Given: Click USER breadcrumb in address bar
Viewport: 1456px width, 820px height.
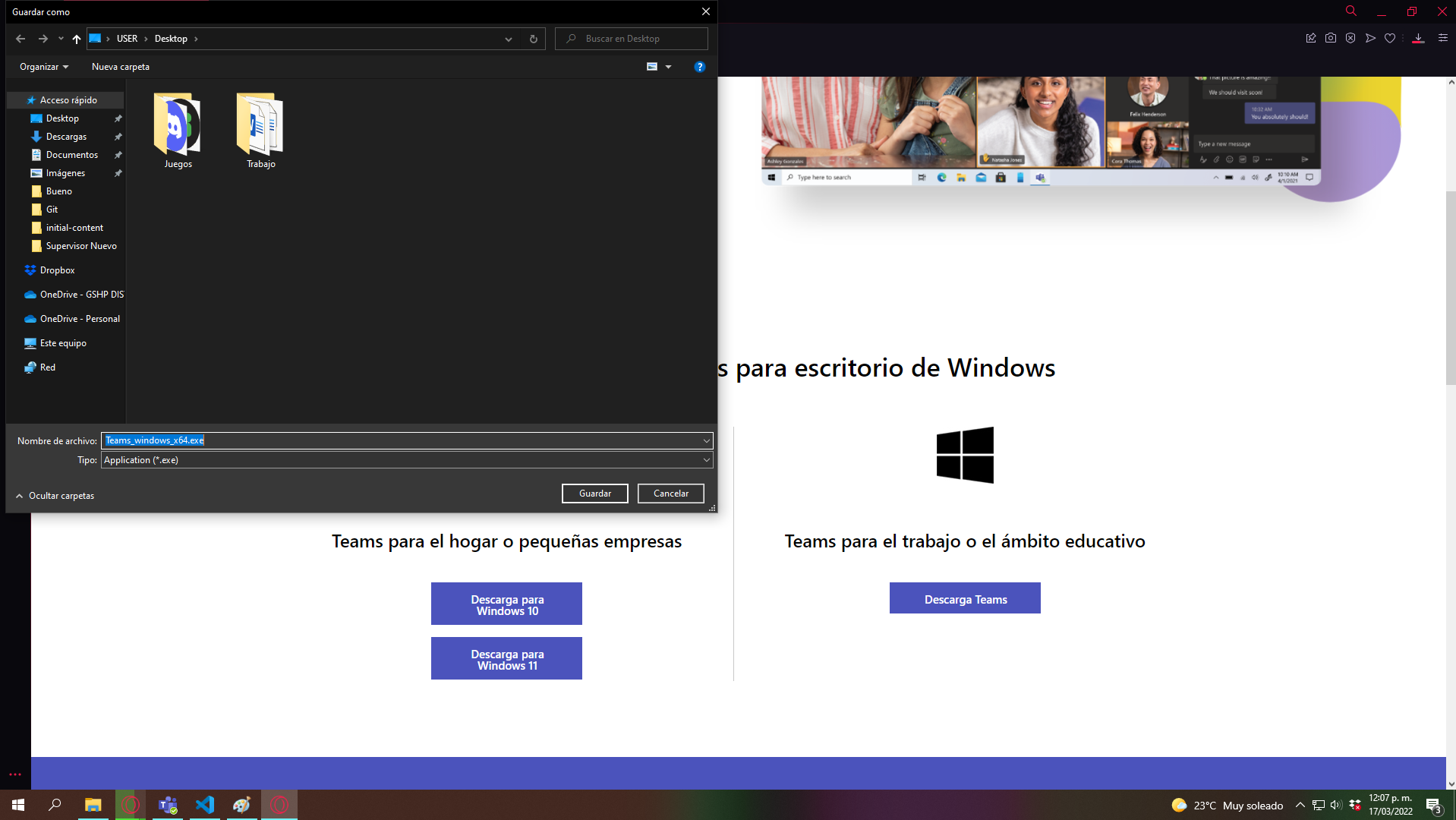Looking at the screenshot, I should coord(127,39).
